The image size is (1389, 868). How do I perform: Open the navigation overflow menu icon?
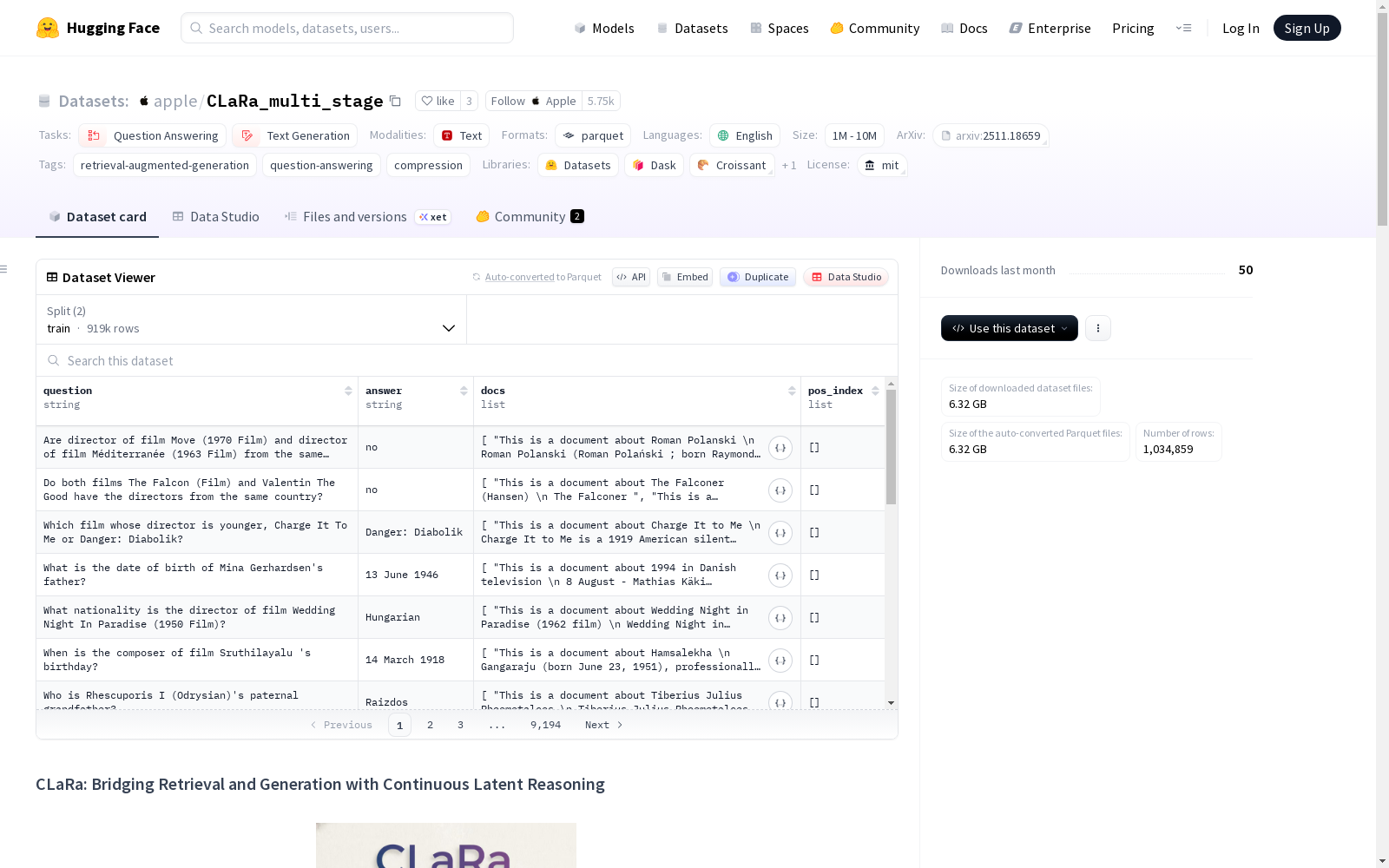tap(1183, 28)
